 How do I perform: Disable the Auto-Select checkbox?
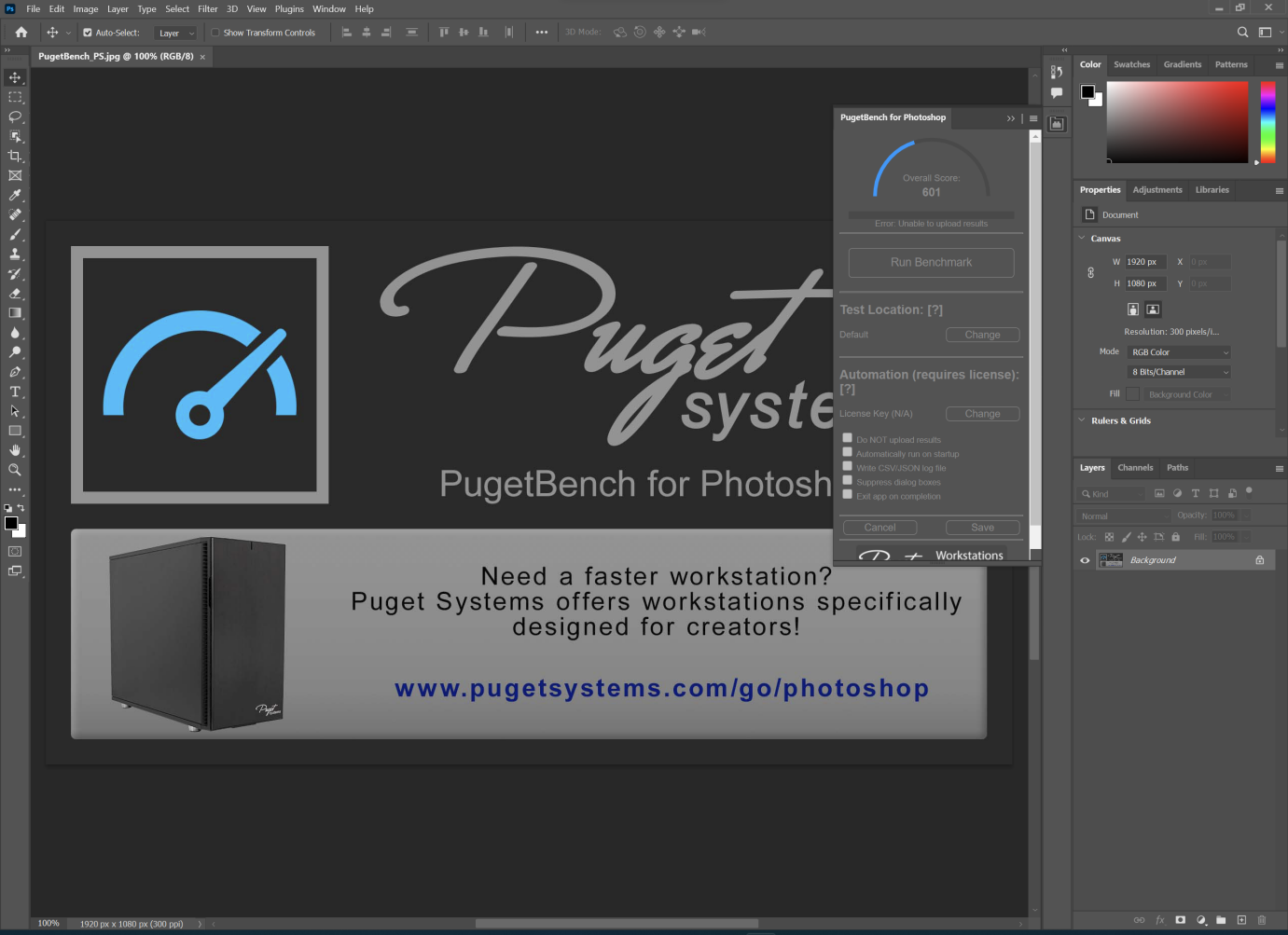88,33
